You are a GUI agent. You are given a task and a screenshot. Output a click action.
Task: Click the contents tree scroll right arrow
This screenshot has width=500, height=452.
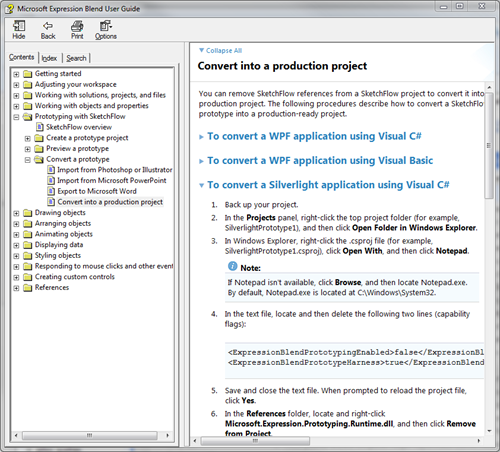pos(168,435)
